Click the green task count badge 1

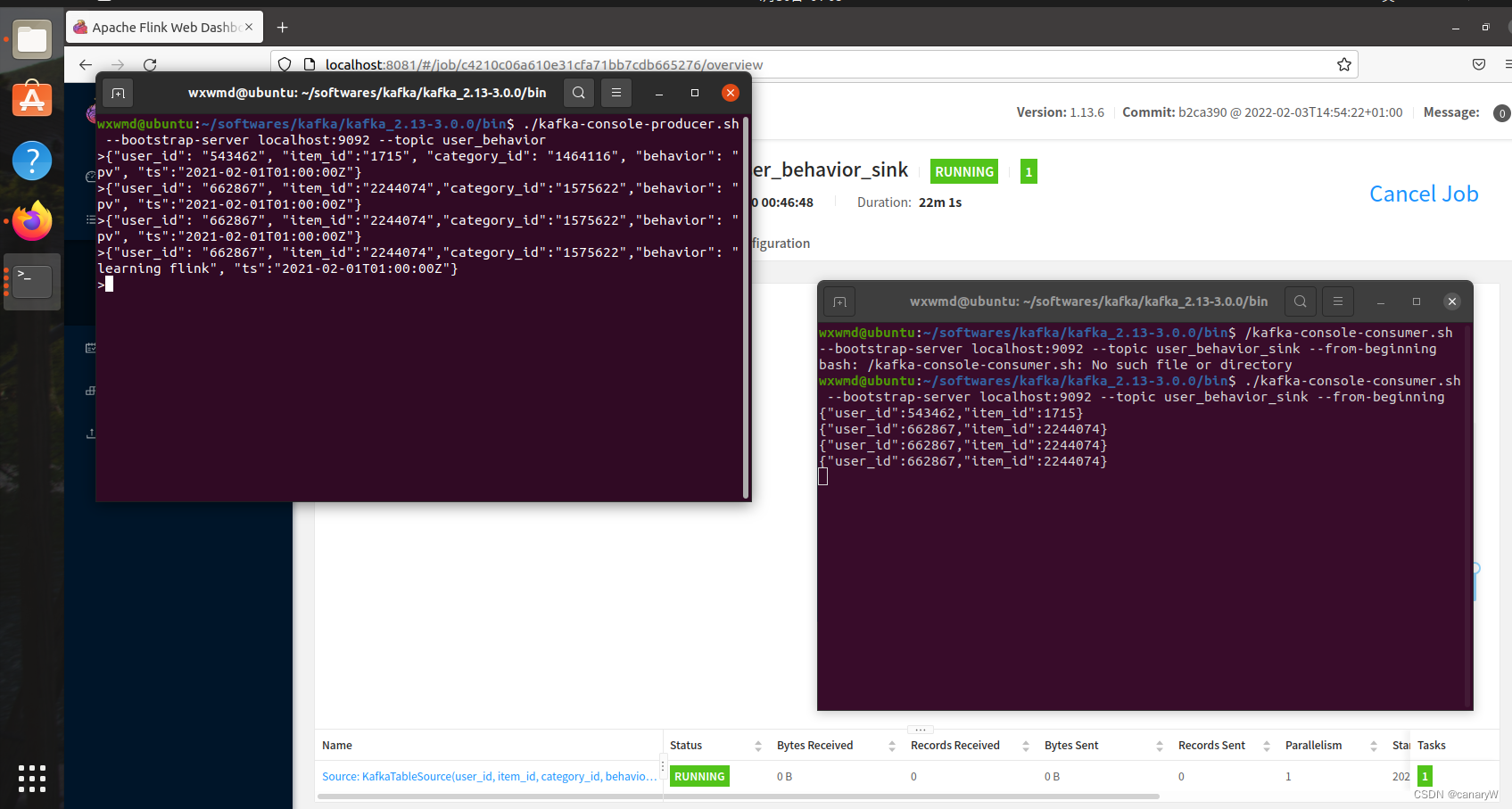click(1029, 171)
